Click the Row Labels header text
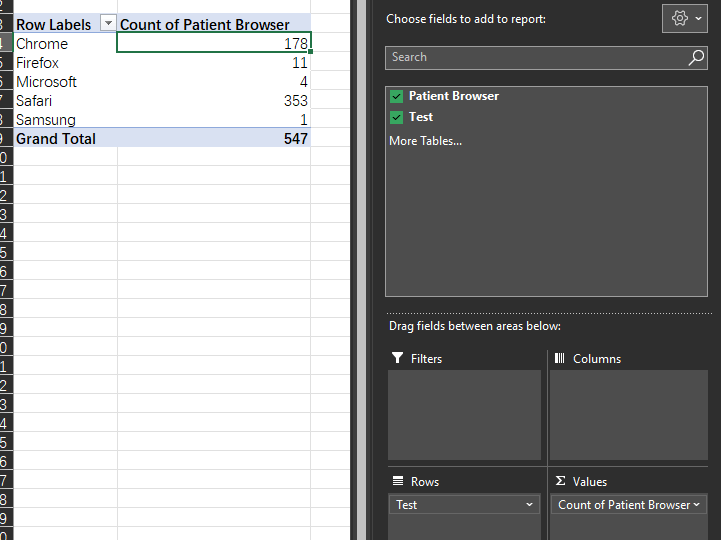 (x=54, y=24)
